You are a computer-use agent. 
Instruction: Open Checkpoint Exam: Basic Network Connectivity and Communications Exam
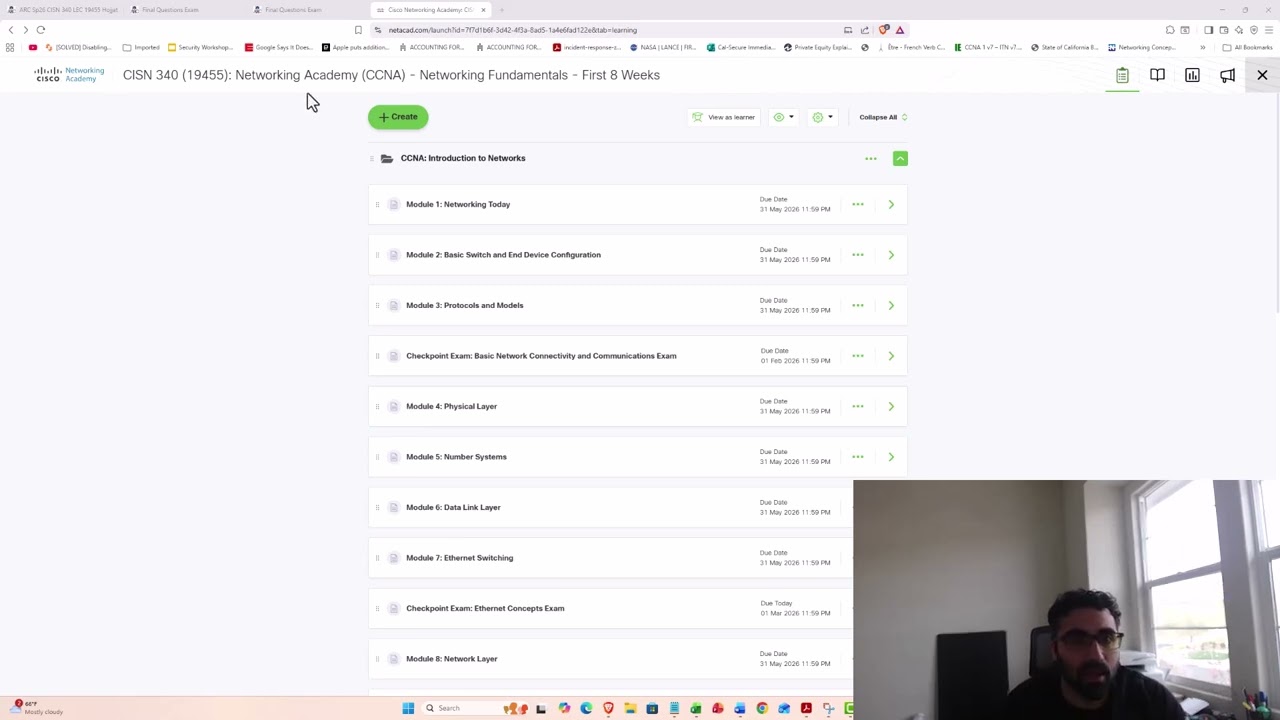(541, 356)
